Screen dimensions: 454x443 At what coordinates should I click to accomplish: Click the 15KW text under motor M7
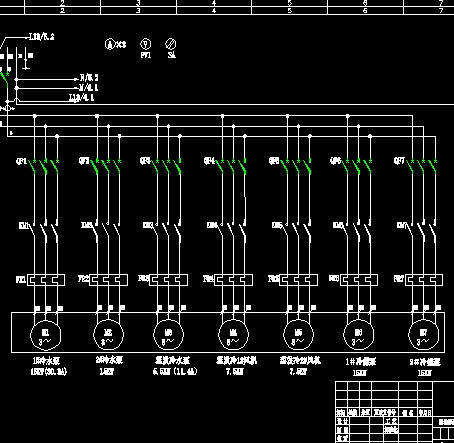click(424, 373)
